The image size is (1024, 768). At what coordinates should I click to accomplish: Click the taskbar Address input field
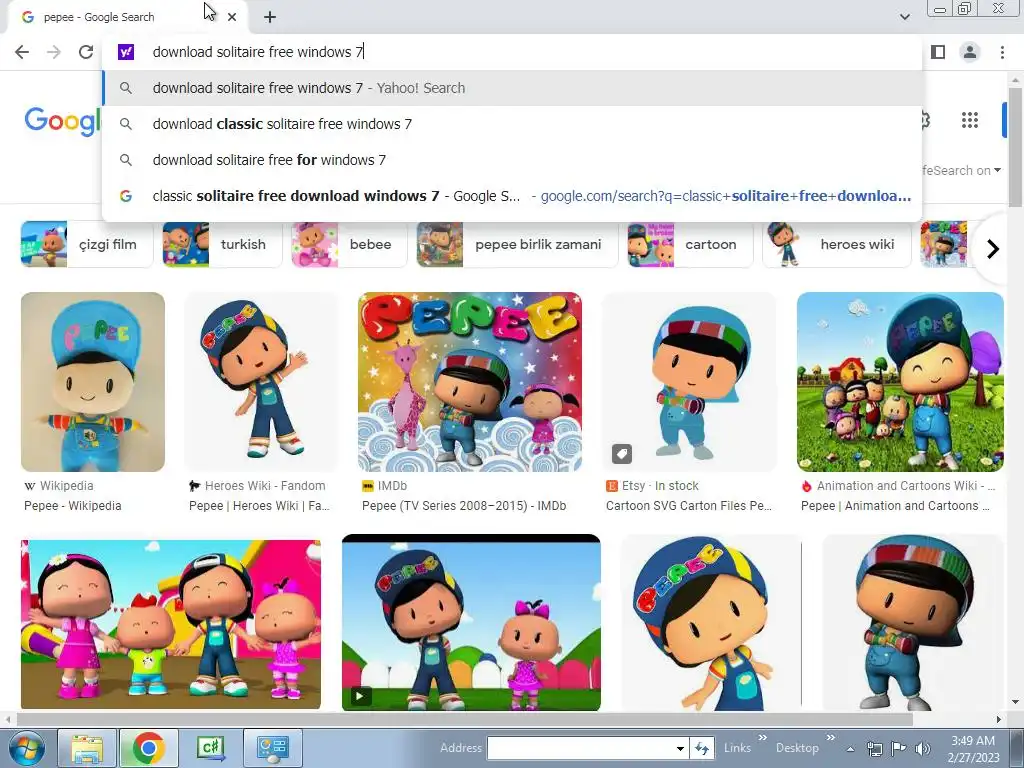580,748
